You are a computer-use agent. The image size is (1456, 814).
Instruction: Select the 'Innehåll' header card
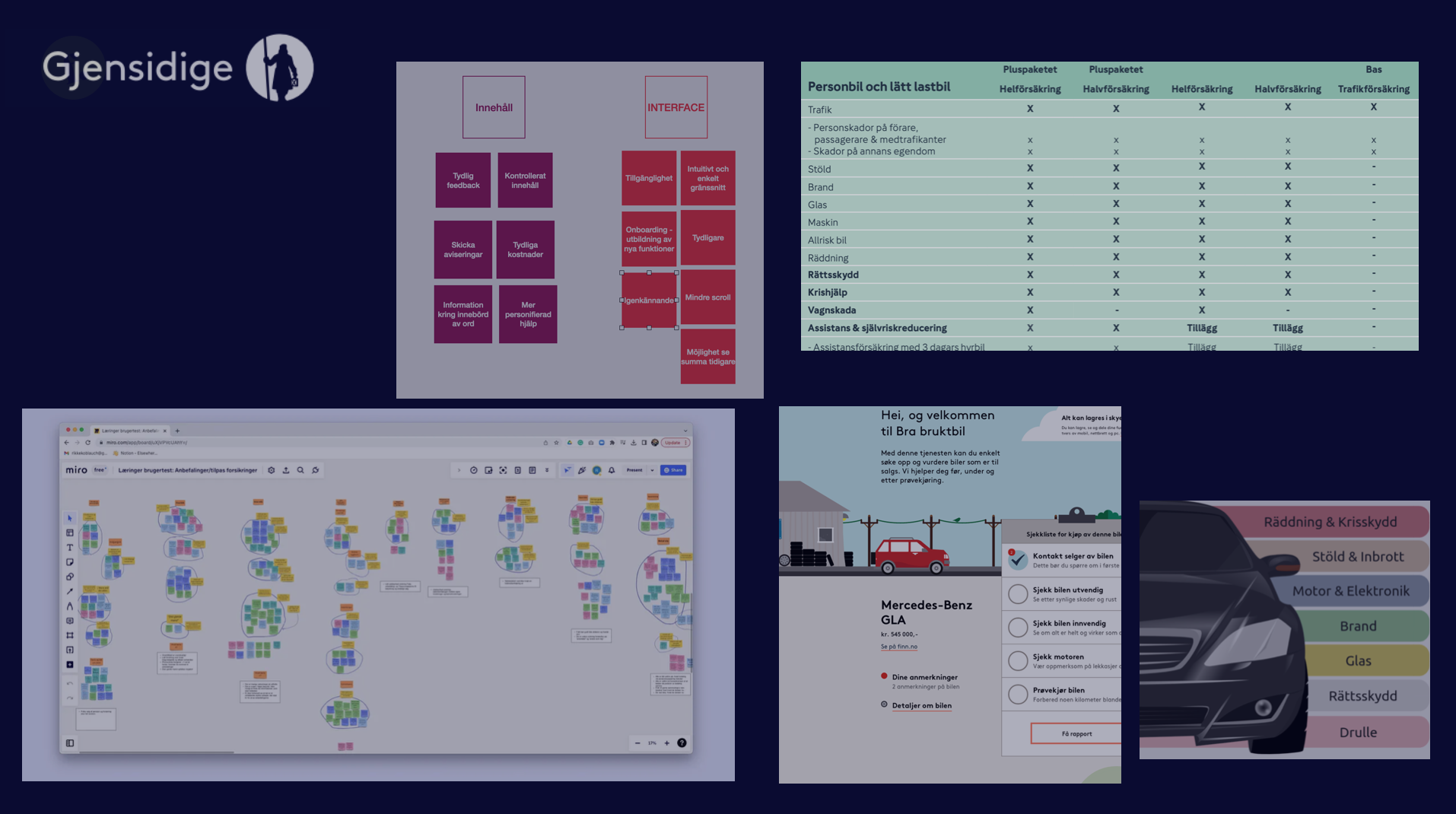(494, 107)
